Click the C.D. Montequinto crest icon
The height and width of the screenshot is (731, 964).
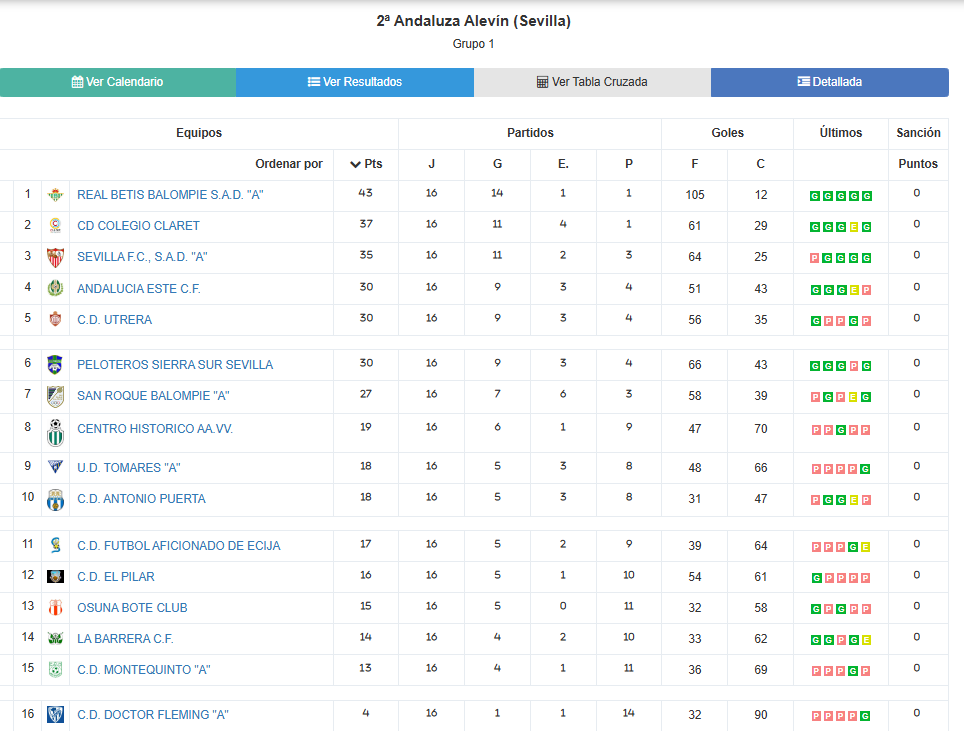click(55, 670)
